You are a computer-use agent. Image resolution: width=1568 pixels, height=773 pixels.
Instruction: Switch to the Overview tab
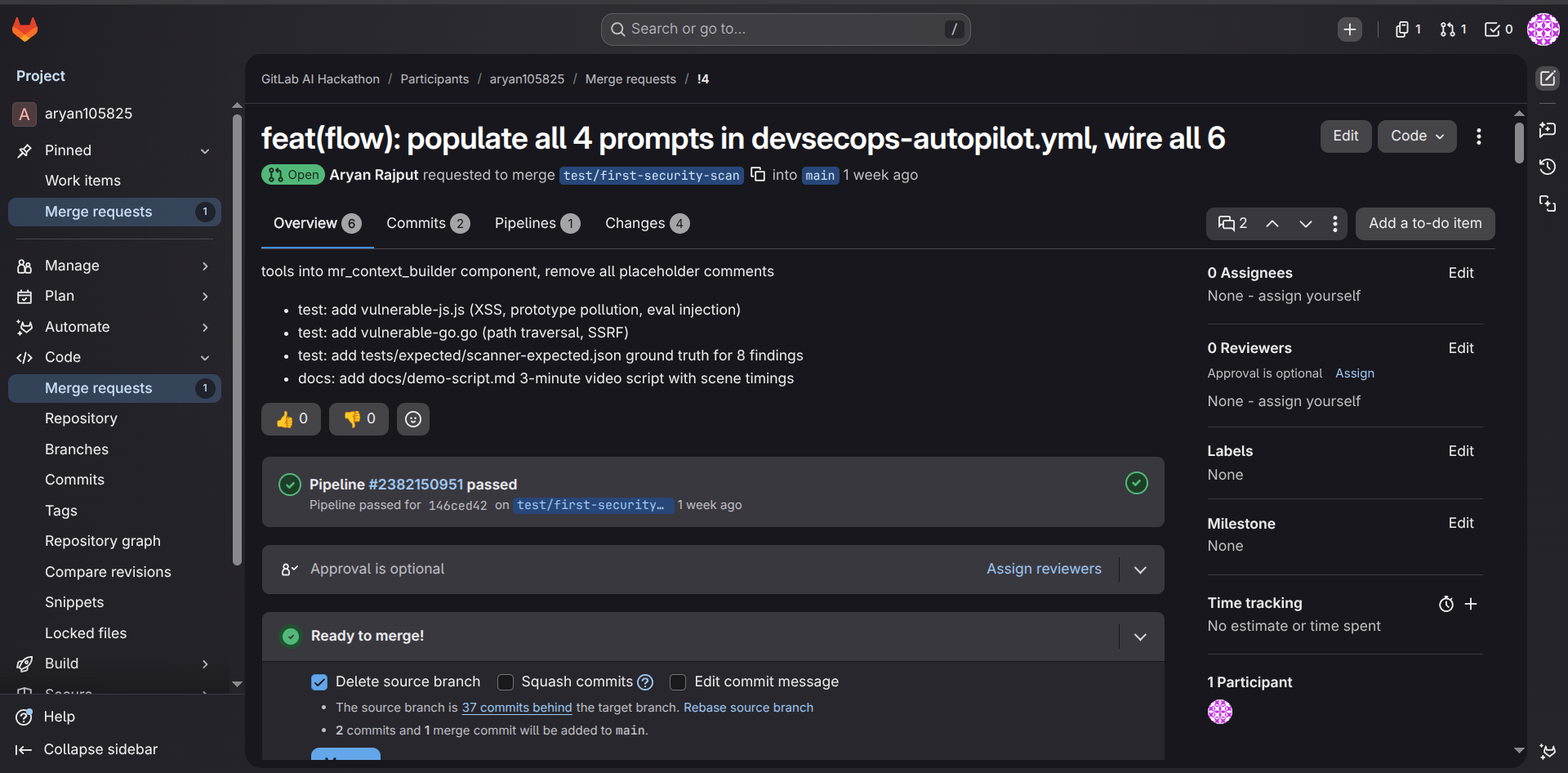(317, 224)
